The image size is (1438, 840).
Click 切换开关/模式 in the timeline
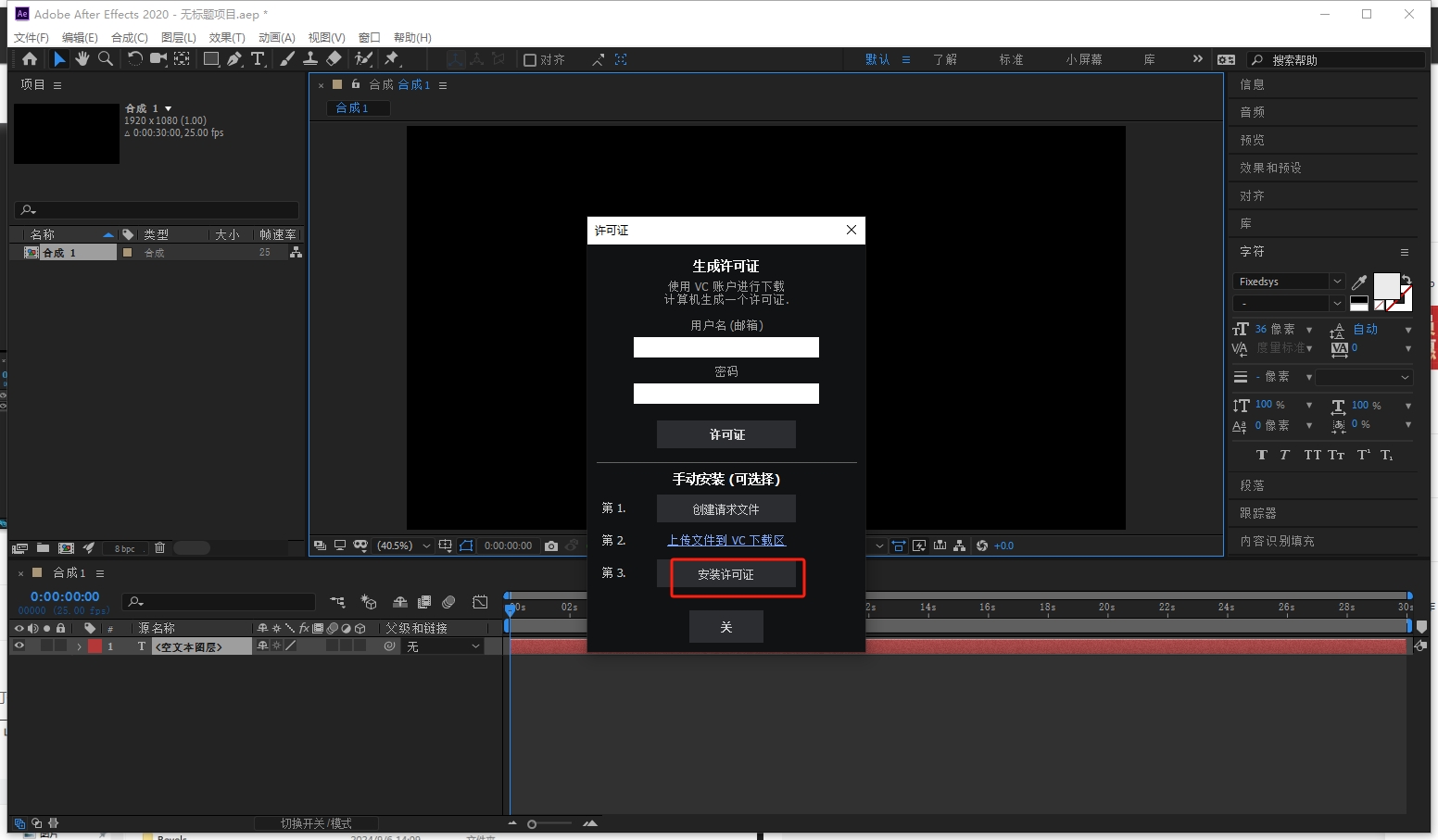pyautogui.click(x=316, y=823)
